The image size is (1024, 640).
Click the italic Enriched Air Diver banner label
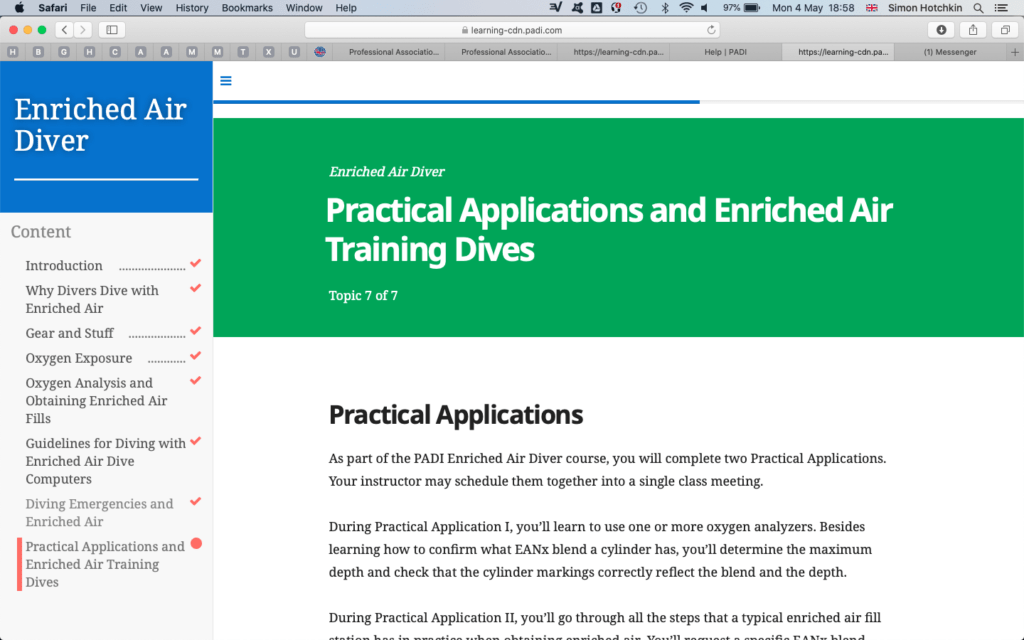(x=387, y=172)
